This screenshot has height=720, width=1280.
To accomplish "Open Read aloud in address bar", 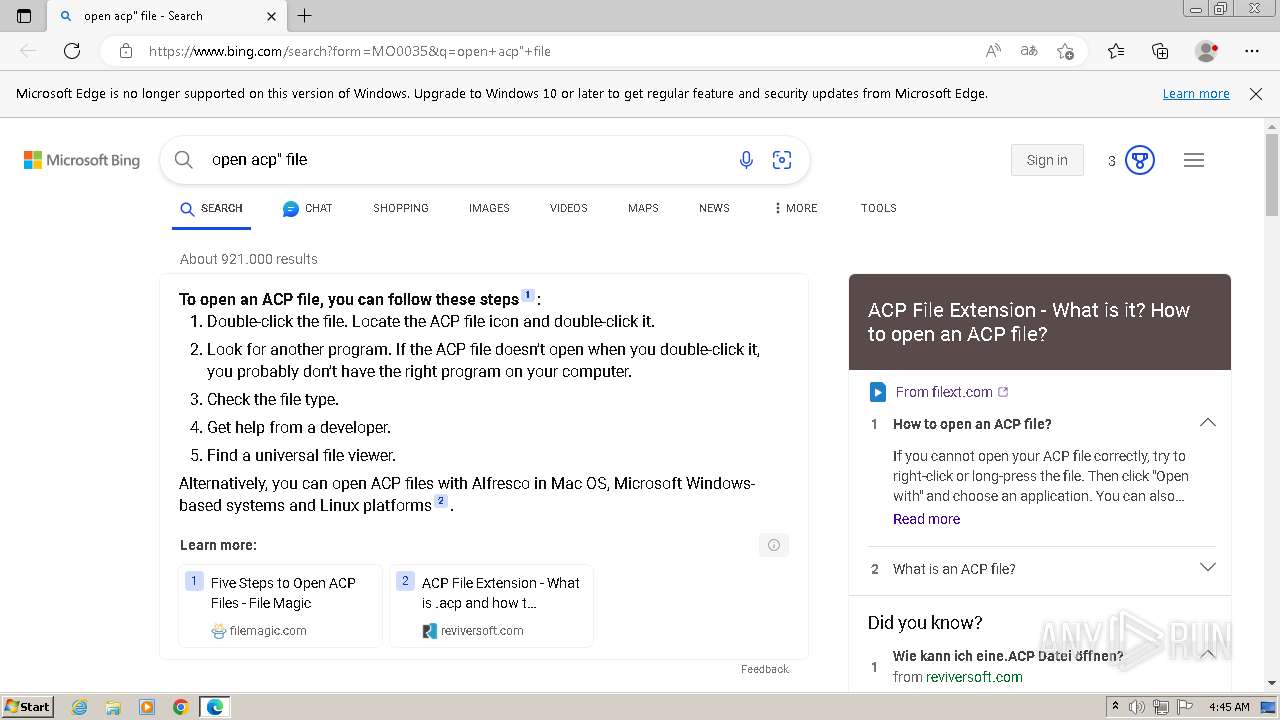I will click(x=993, y=51).
